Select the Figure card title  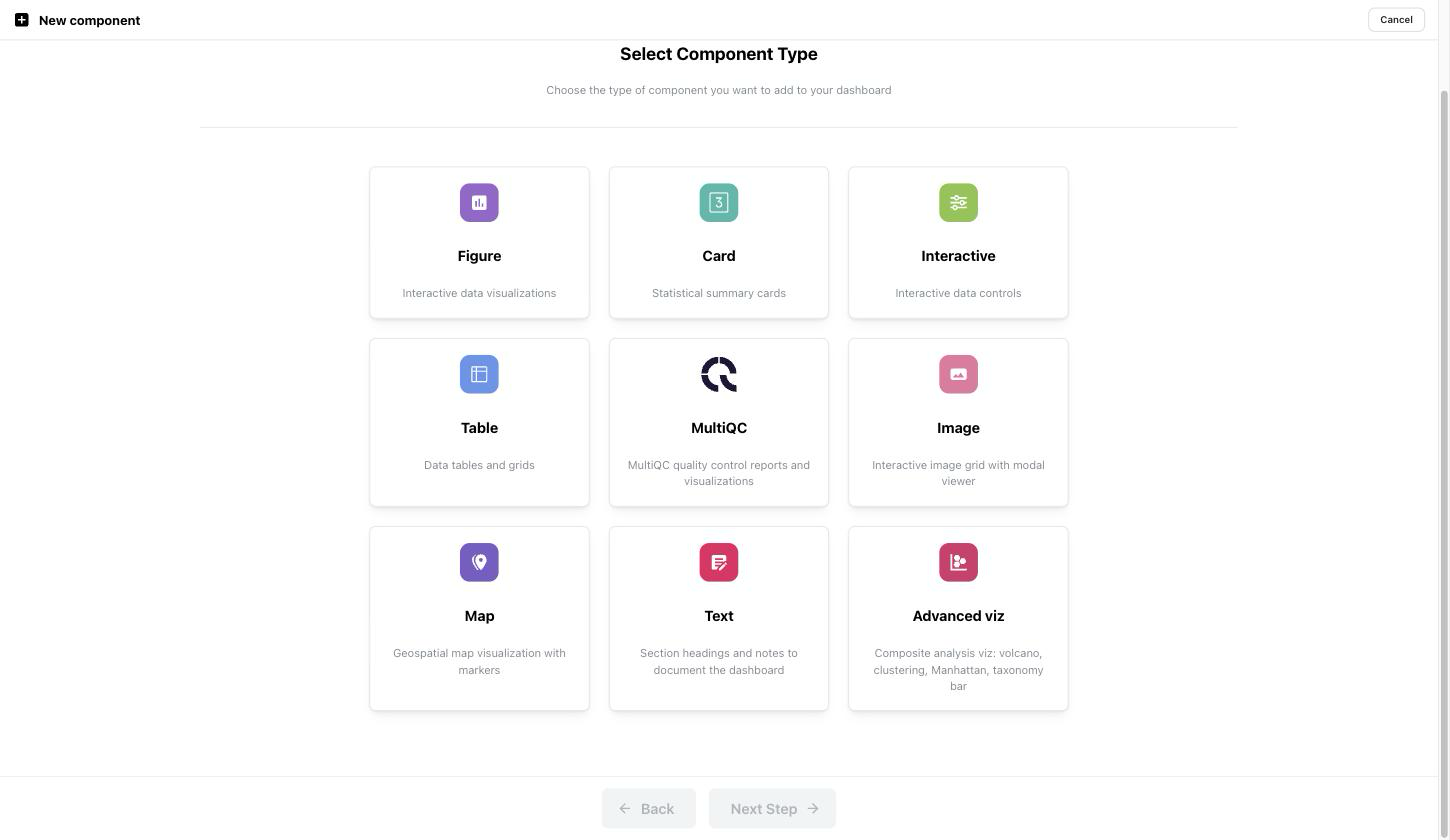479,256
